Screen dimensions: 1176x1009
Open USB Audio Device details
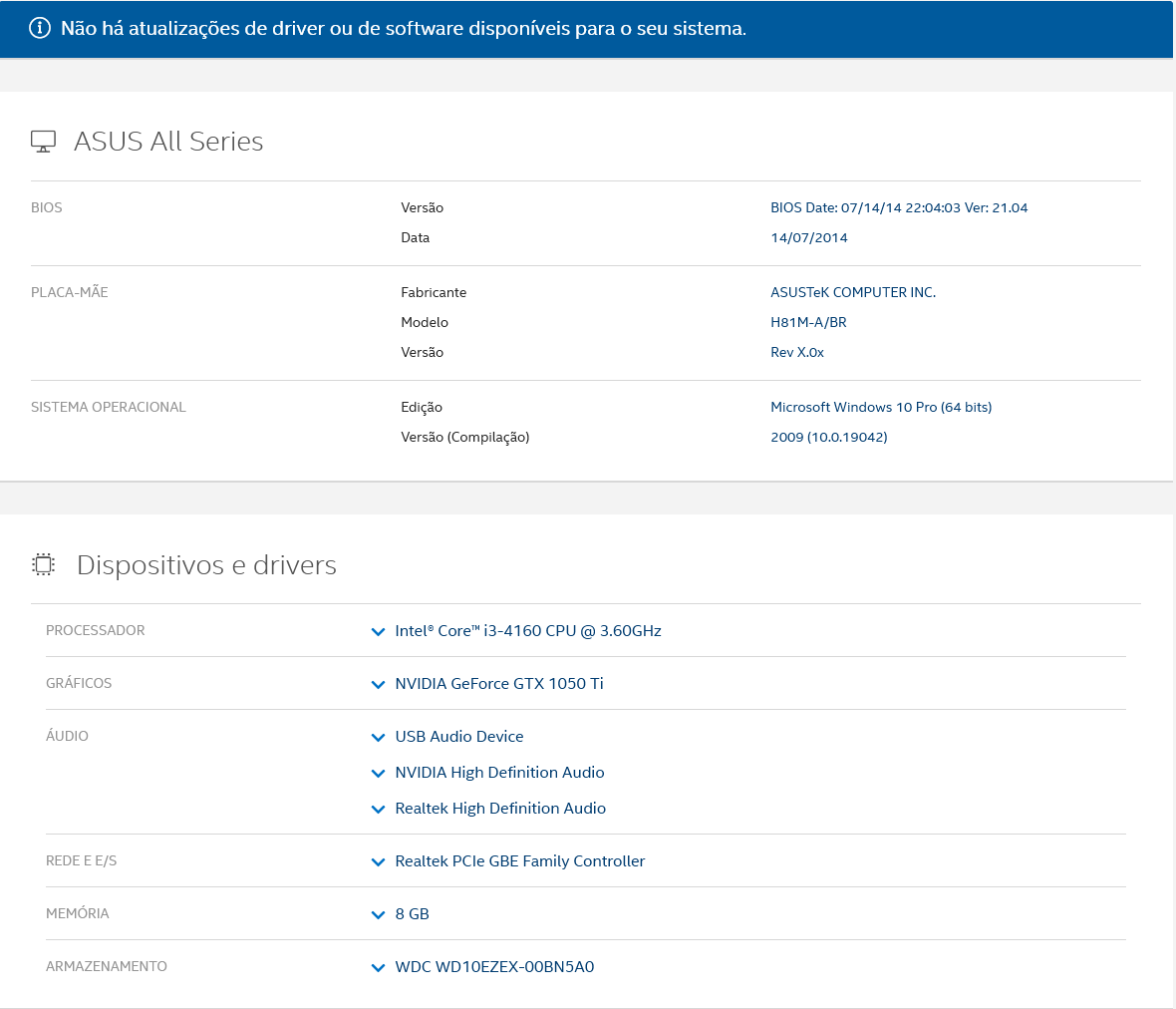(x=459, y=737)
